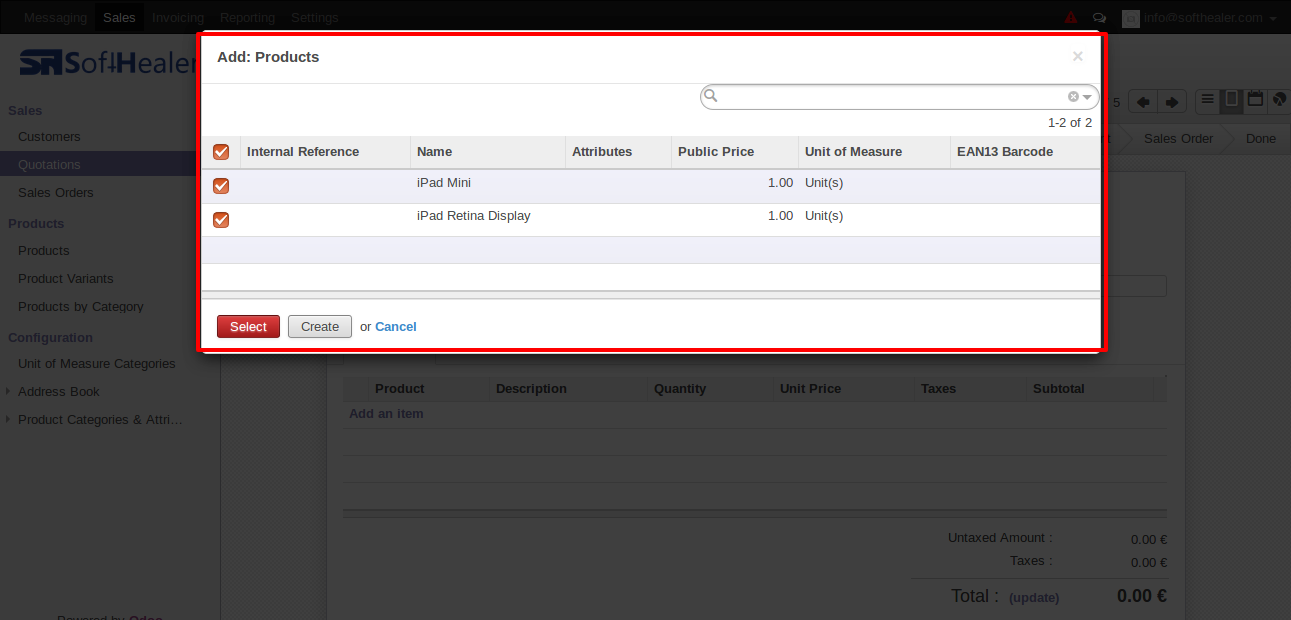The width and height of the screenshot is (1291, 620).
Task: Click the (update) total link
Action: (x=1034, y=598)
